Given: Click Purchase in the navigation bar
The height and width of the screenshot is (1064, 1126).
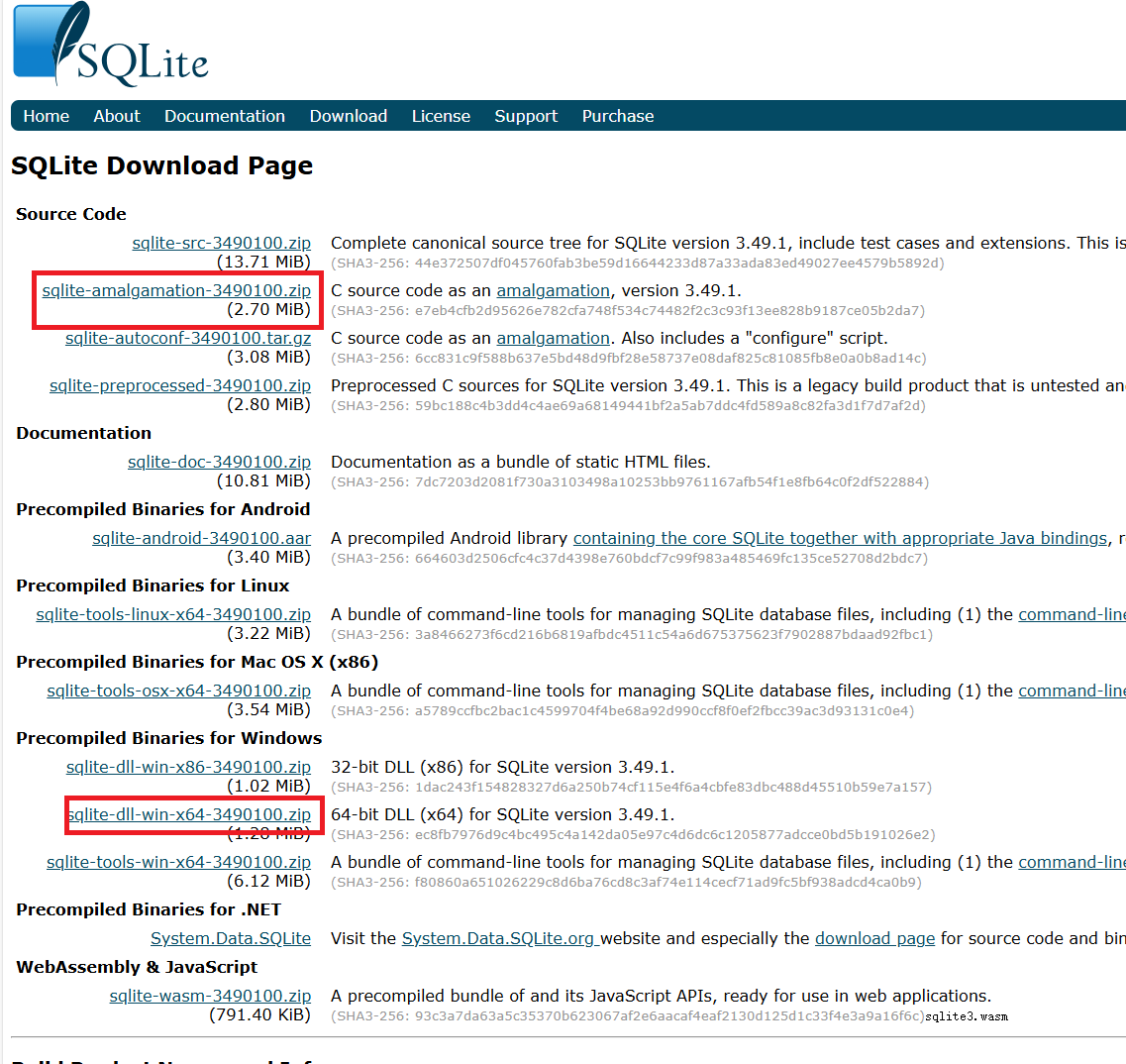Looking at the screenshot, I should (618, 116).
